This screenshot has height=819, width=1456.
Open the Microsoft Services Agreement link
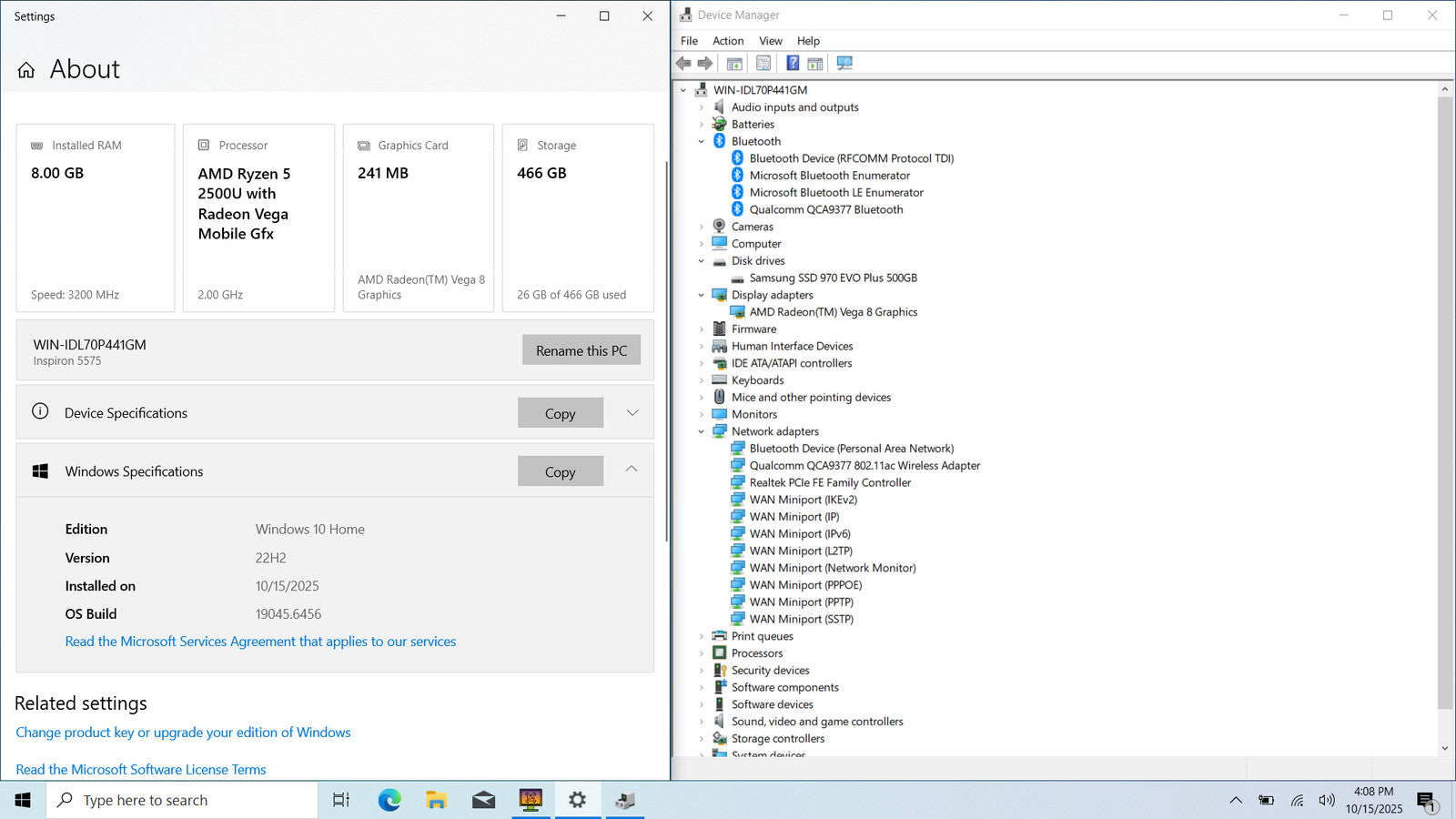point(260,642)
